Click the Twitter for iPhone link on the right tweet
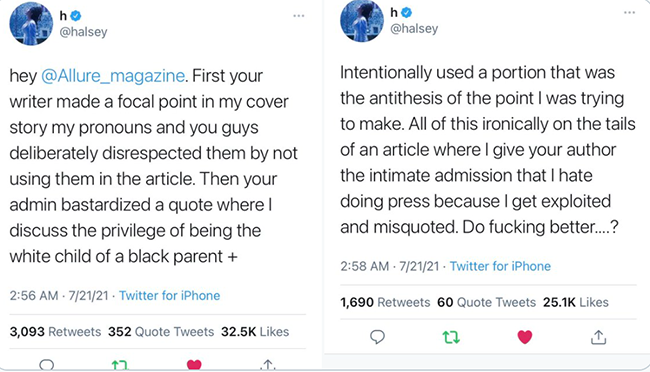650x372 pixels. click(500, 266)
